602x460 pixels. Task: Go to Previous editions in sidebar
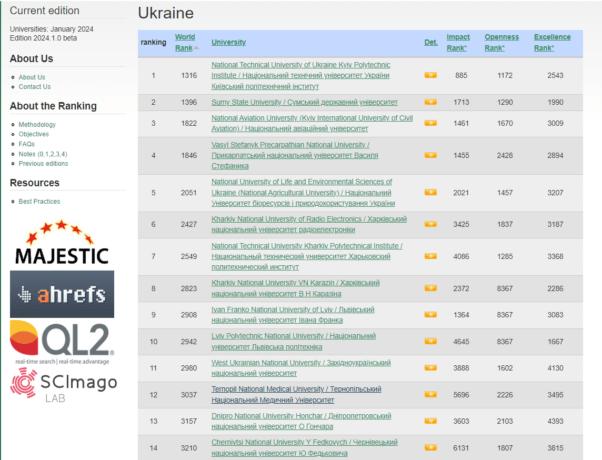[x=45, y=163]
